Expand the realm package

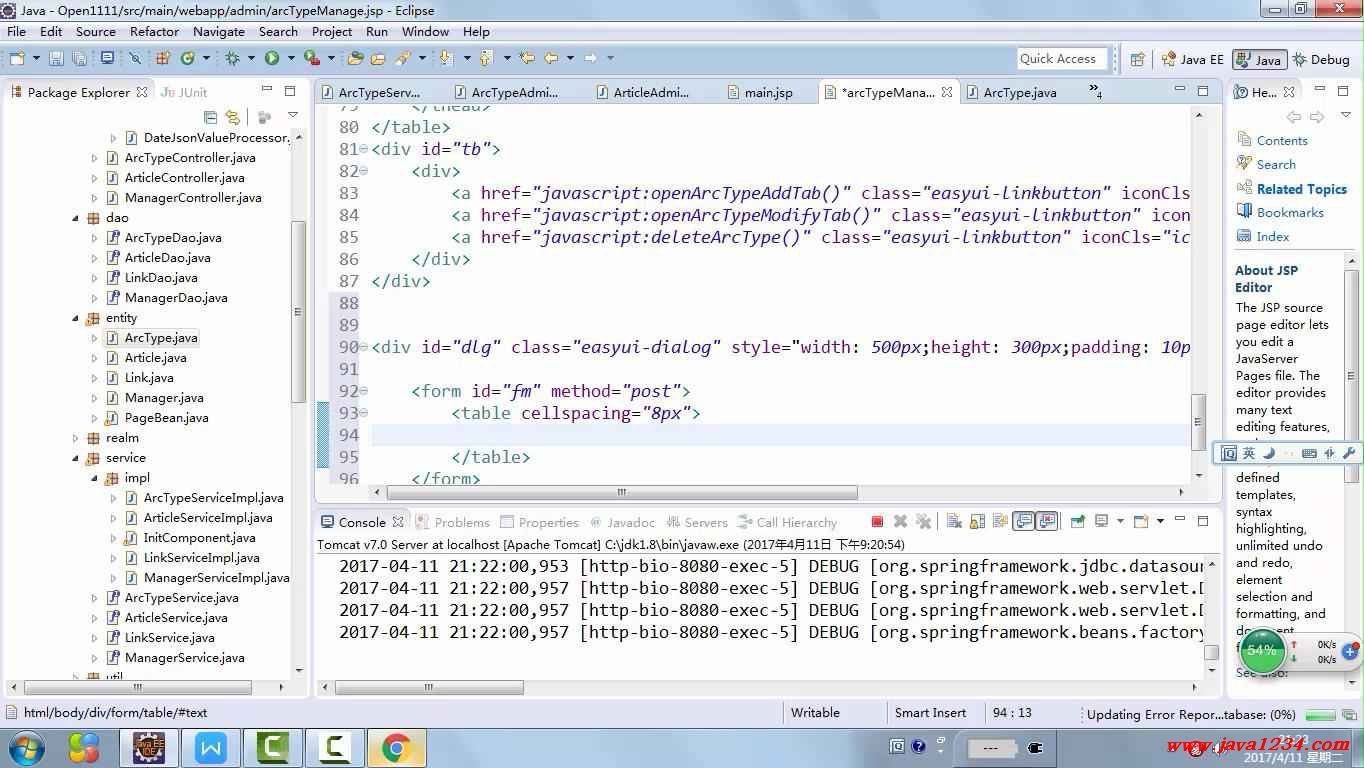point(76,438)
